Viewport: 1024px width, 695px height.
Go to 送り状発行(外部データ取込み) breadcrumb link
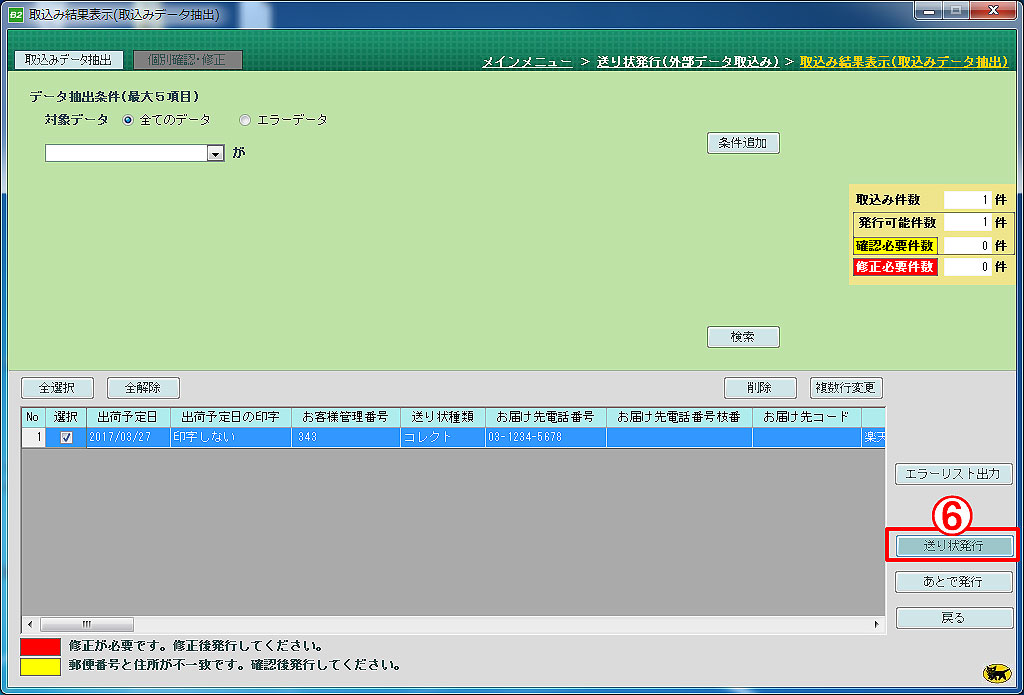coord(687,62)
